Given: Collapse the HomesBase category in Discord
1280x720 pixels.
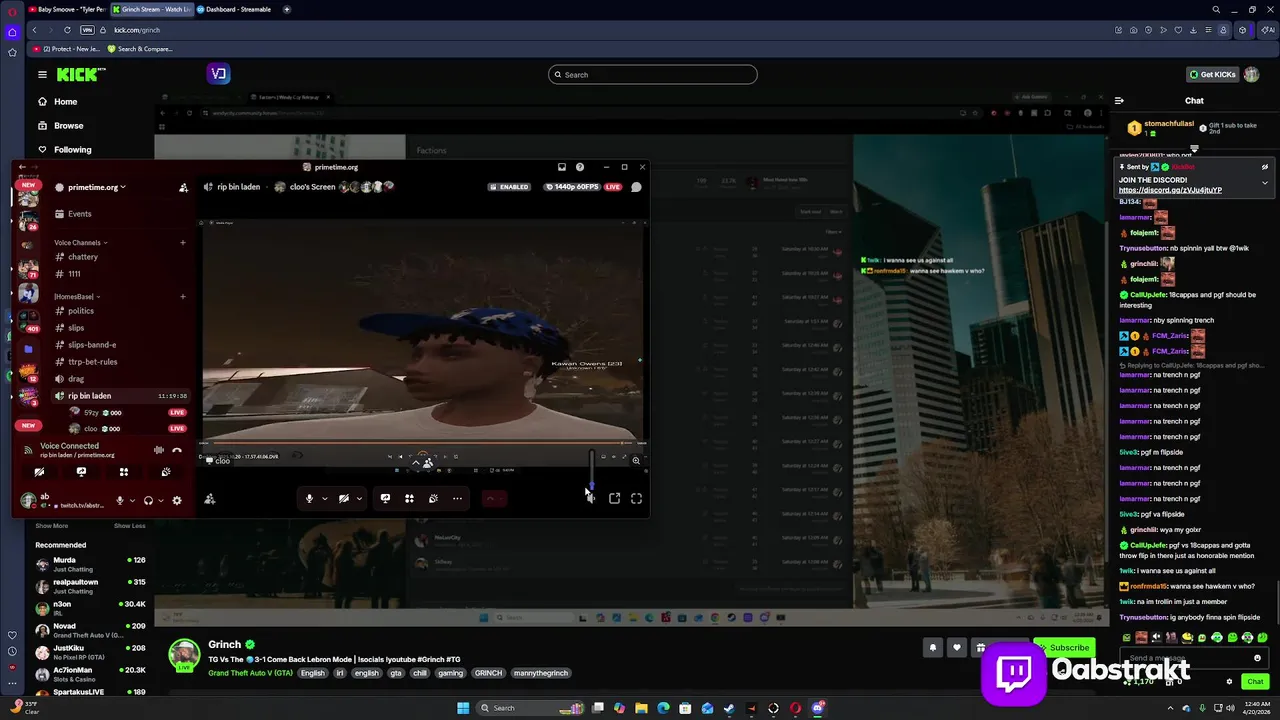Looking at the screenshot, I should point(77,297).
